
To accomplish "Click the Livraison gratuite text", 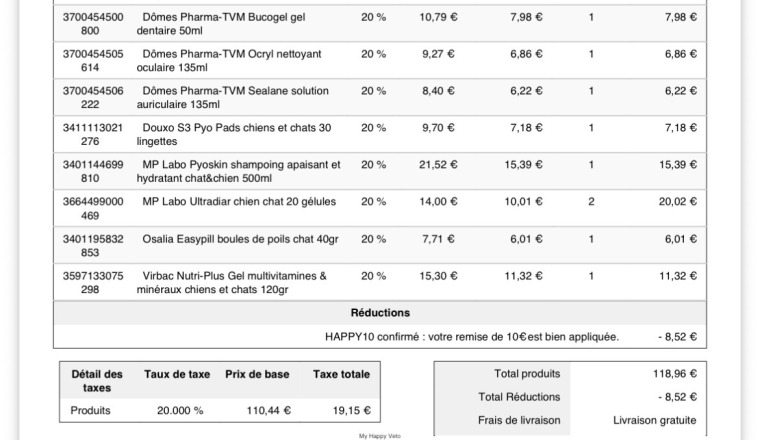I will (654, 420).
